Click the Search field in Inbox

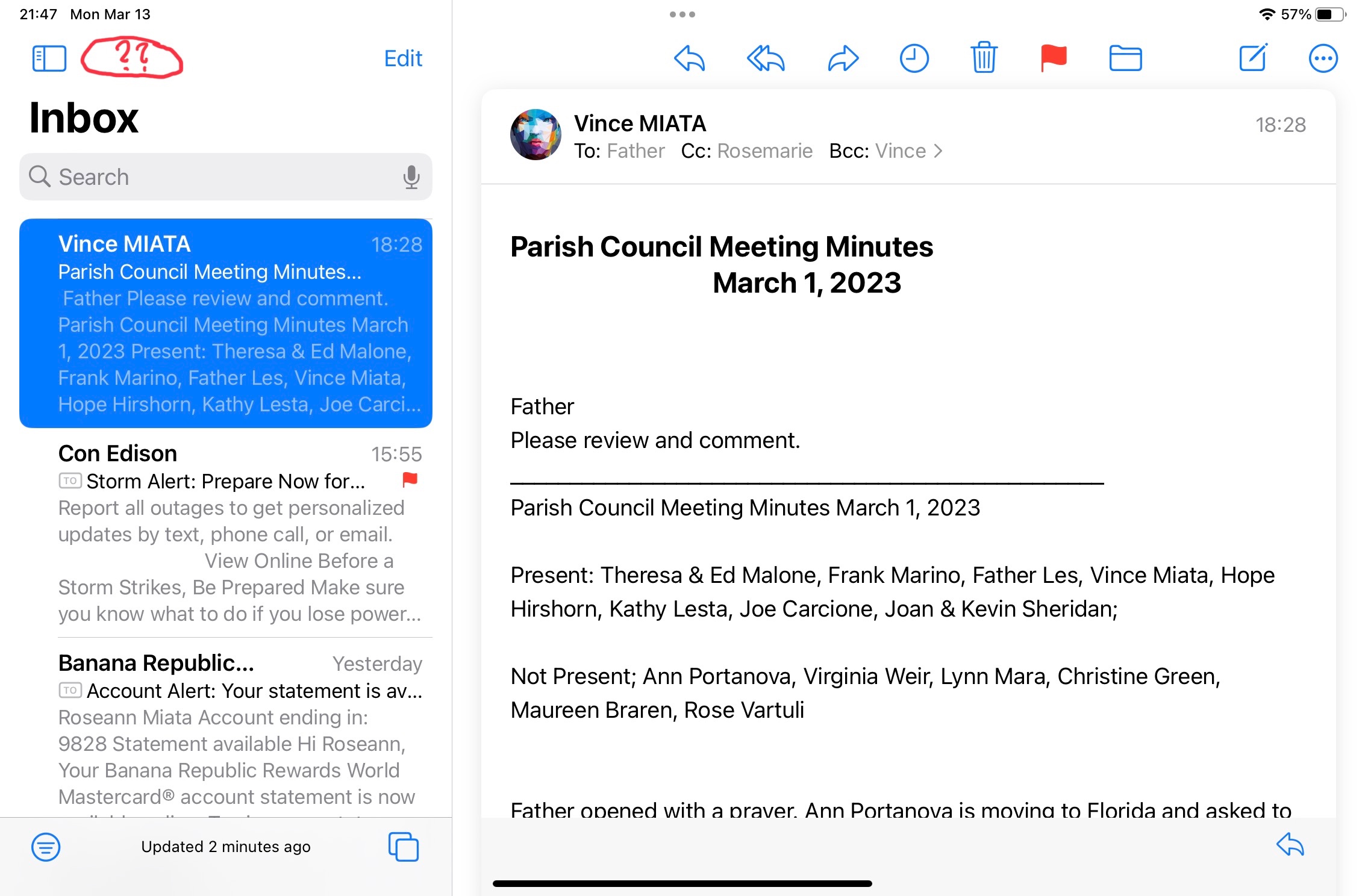click(x=225, y=176)
